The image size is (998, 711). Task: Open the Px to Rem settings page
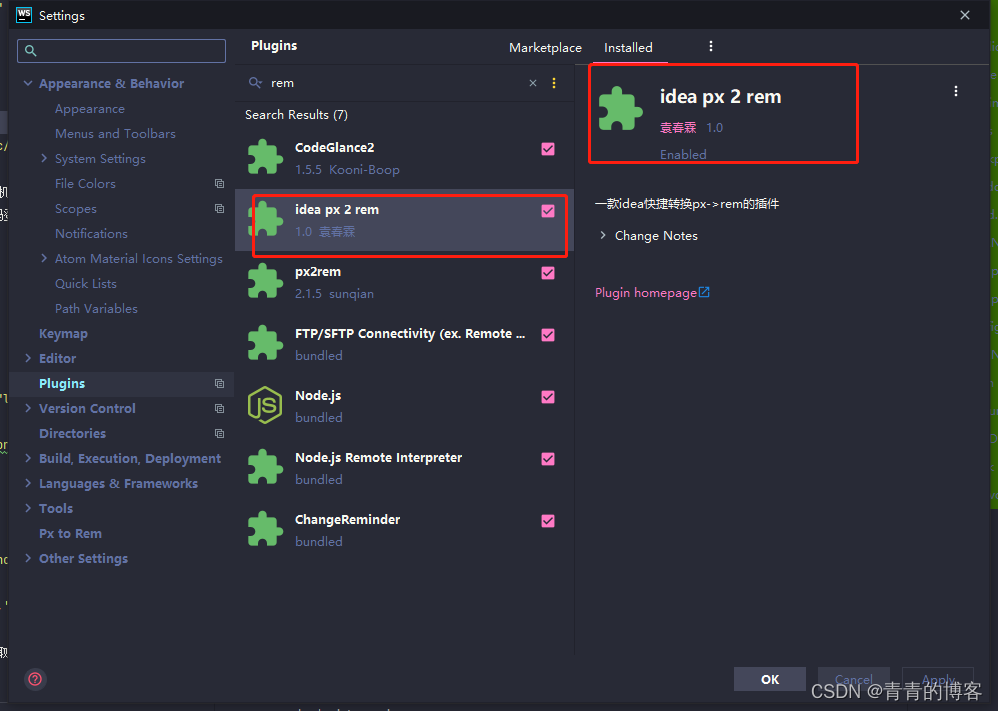70,533
